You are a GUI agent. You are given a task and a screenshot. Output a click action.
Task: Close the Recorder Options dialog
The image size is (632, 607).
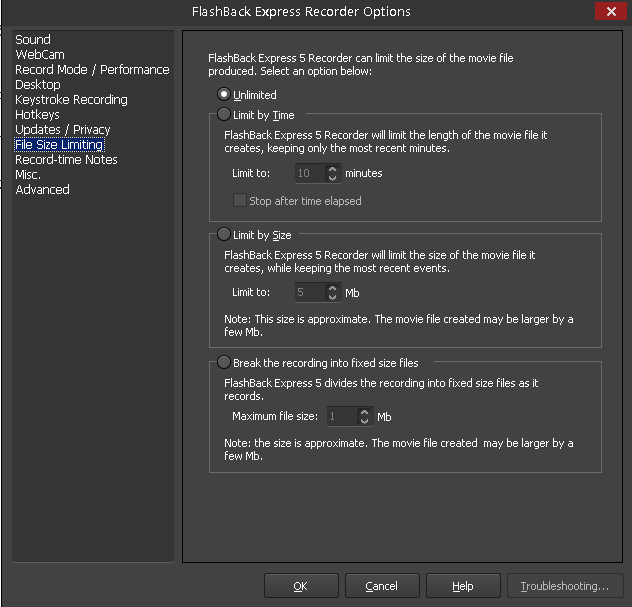[611, 11]
